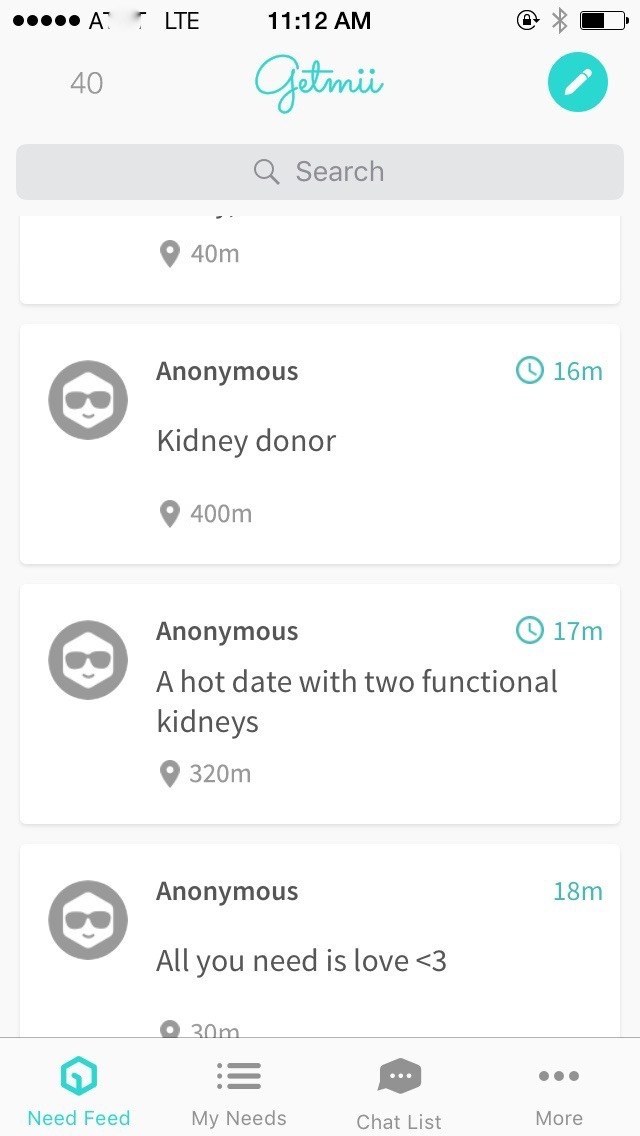The image size is (640, 1136).
Task: Tap the avatar on the love post
Action: [x=88, y=920]
